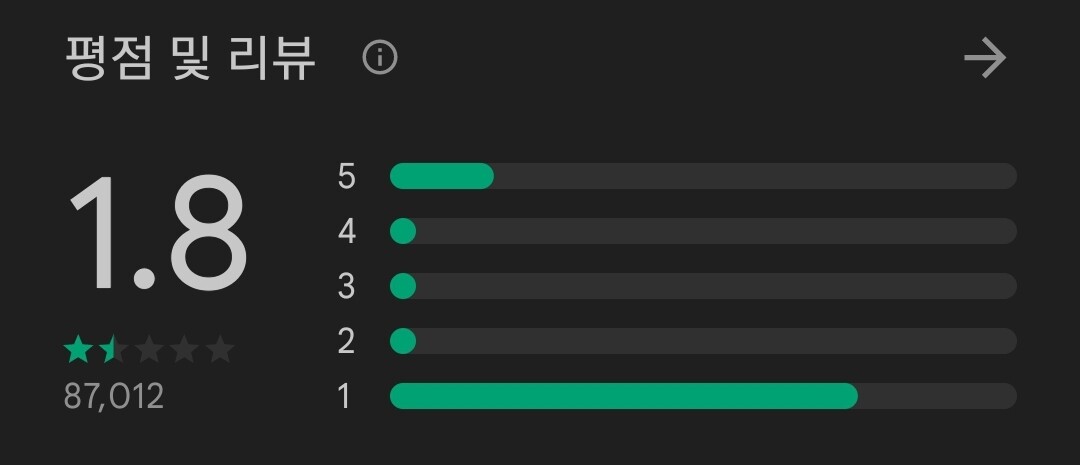This screenshot has height=465, width=1080.
Task: Select the 1-star rating bar
Action: [x=702, y=396]
